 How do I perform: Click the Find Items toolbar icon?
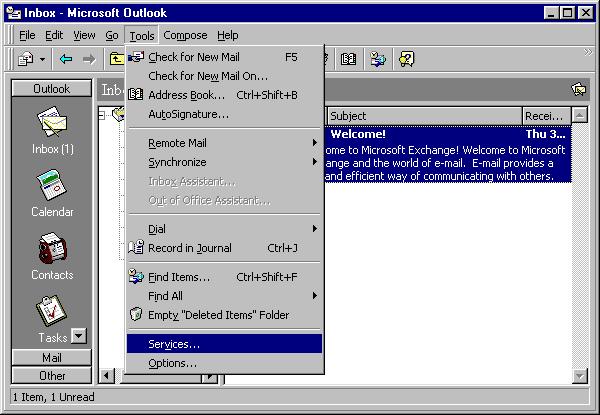(x=378, y=59)
